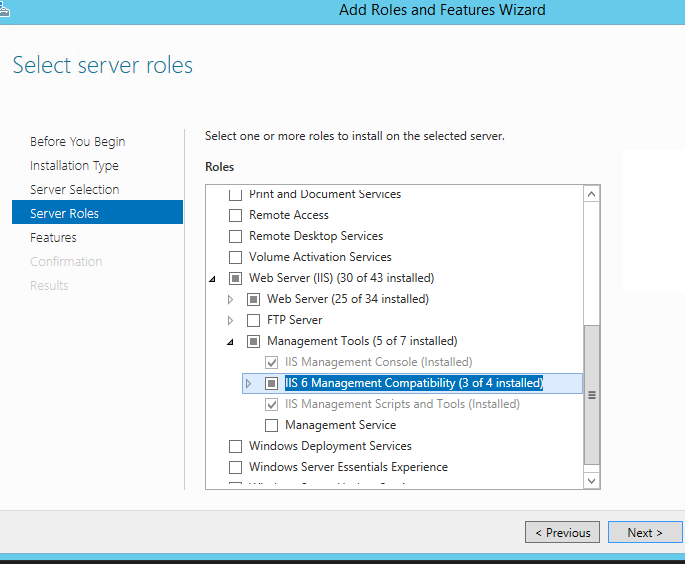The height and width of the screenshot is (564, 685).
Task: Select Windows Server Essentials Experience checkbox
Action: (236, 467)
